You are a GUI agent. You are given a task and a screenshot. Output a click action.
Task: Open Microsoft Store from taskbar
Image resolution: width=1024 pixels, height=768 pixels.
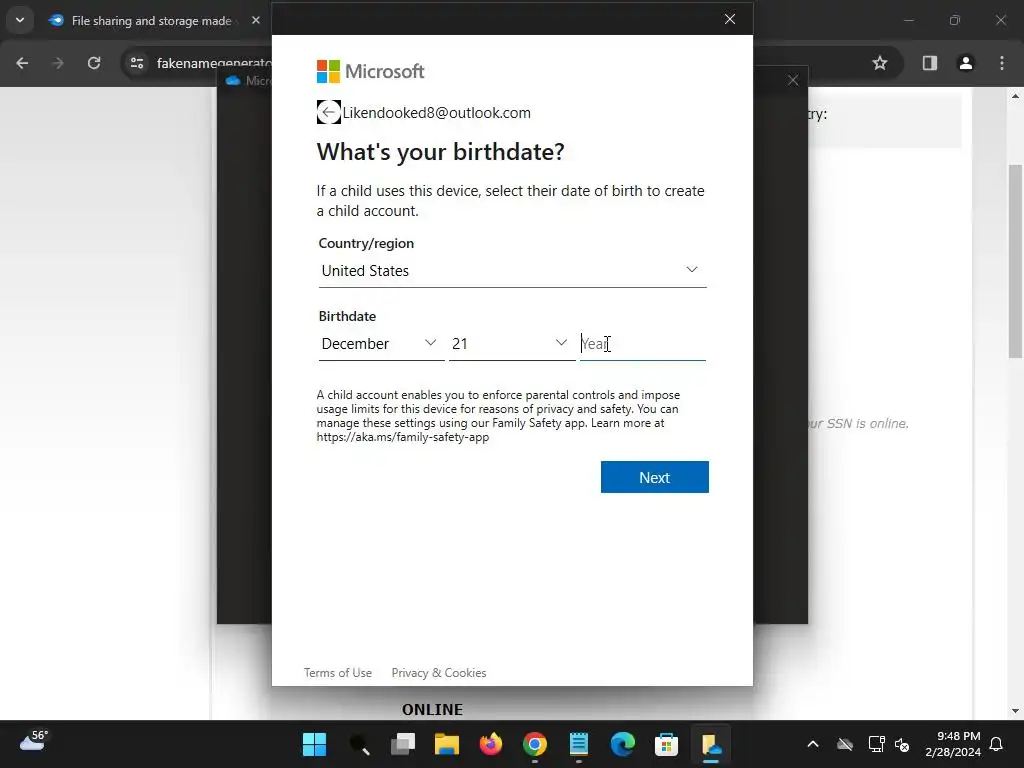coord(667,744)
